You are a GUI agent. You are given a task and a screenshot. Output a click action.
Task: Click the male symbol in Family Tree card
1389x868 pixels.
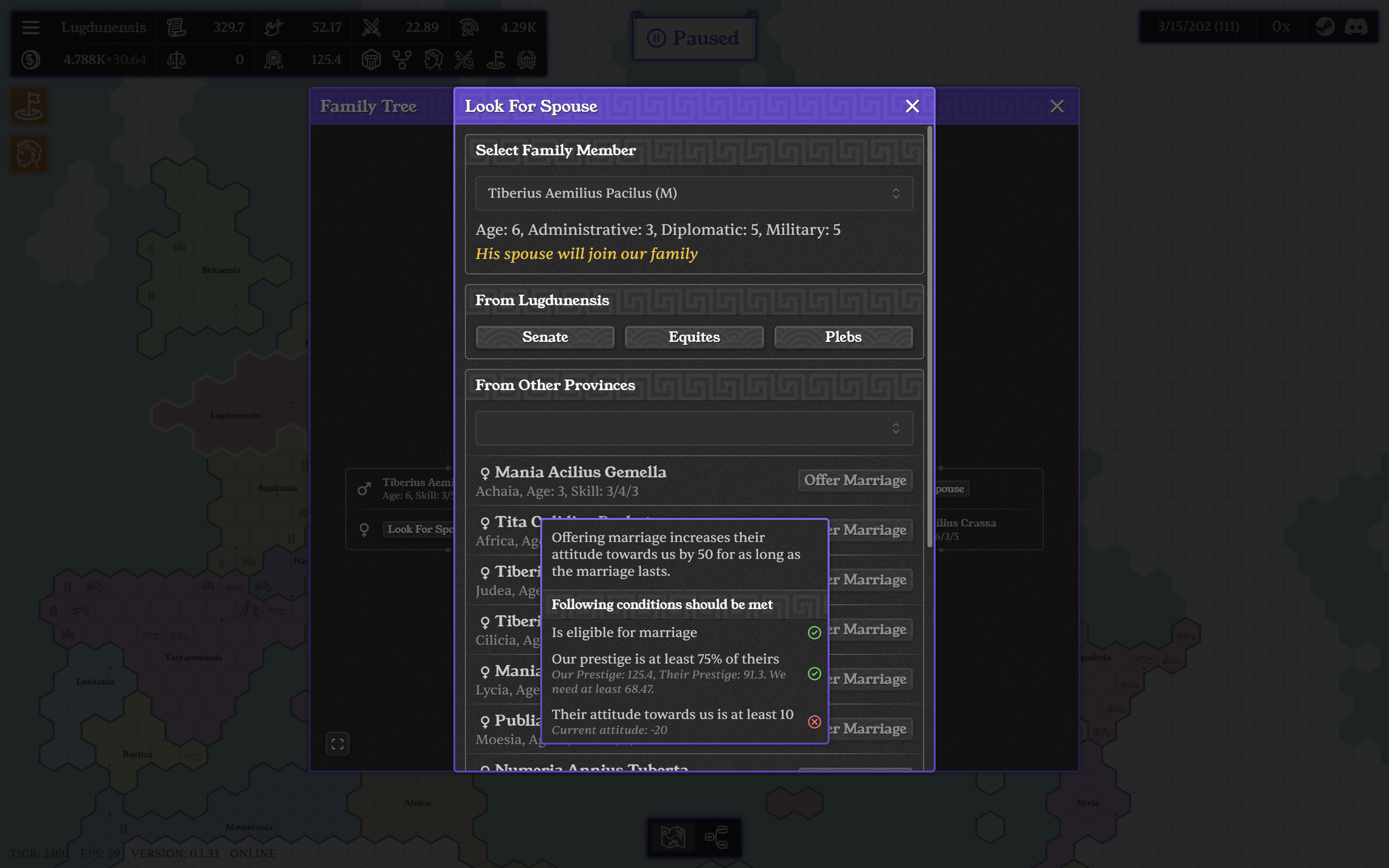coord(364,488)
